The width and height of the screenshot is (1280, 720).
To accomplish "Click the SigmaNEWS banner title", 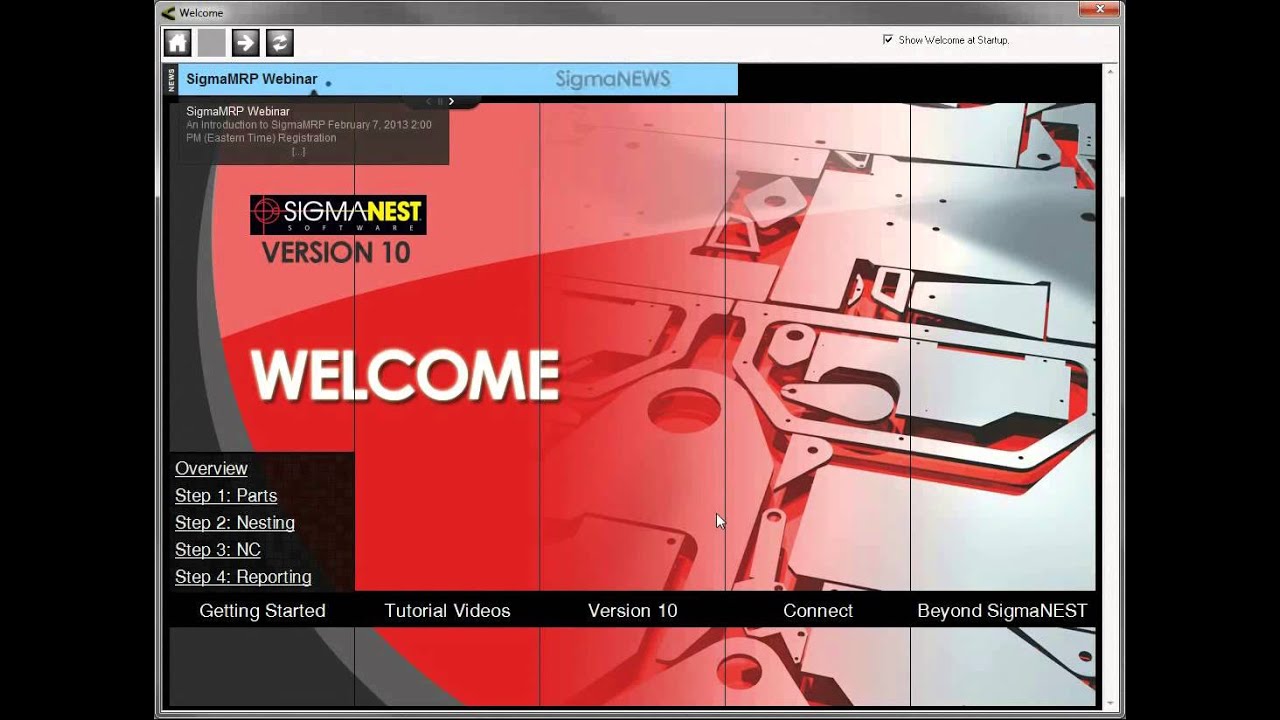I will (x=612, y=79).
